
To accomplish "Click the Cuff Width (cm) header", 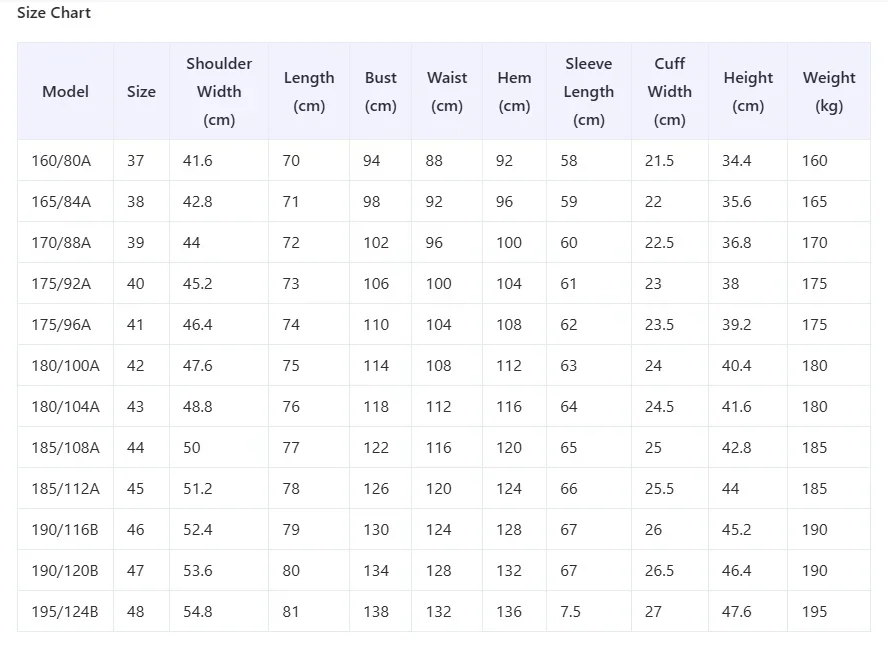I will click(669, 91).
